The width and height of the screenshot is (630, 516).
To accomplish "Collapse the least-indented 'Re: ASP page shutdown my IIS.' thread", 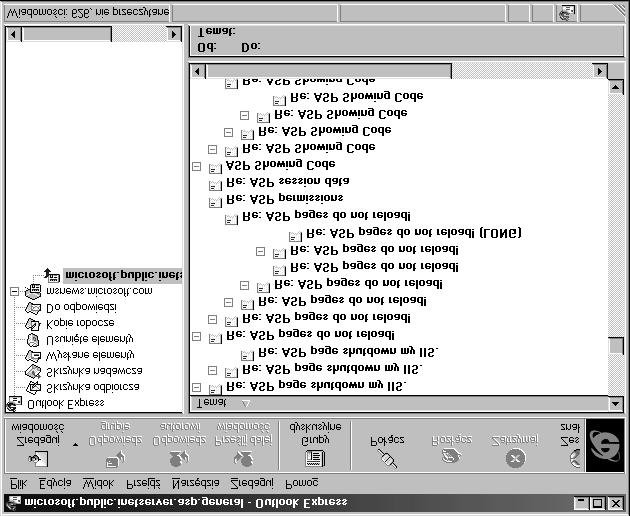I will click(196, 387).
